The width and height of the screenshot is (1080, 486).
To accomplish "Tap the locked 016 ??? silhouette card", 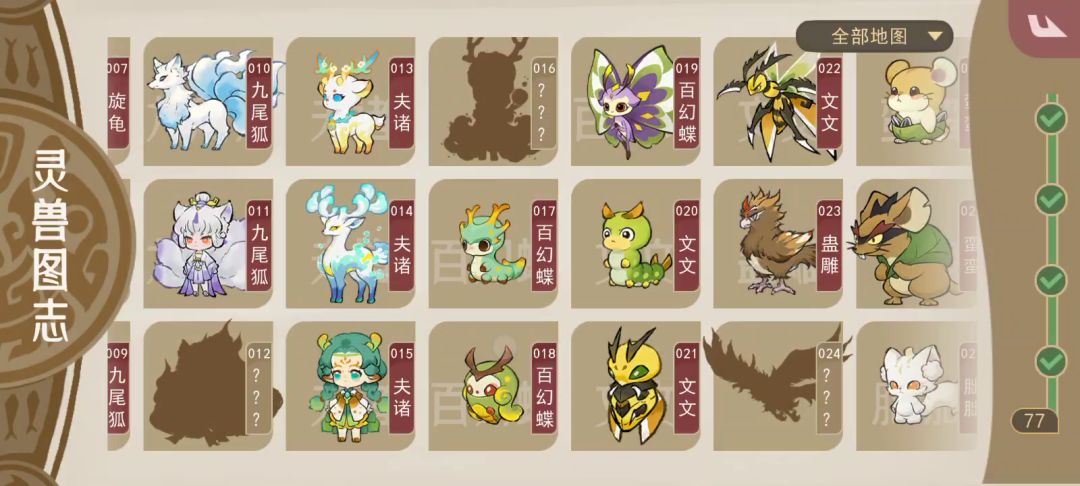I will pyautogui.click(x=493, y=101).
